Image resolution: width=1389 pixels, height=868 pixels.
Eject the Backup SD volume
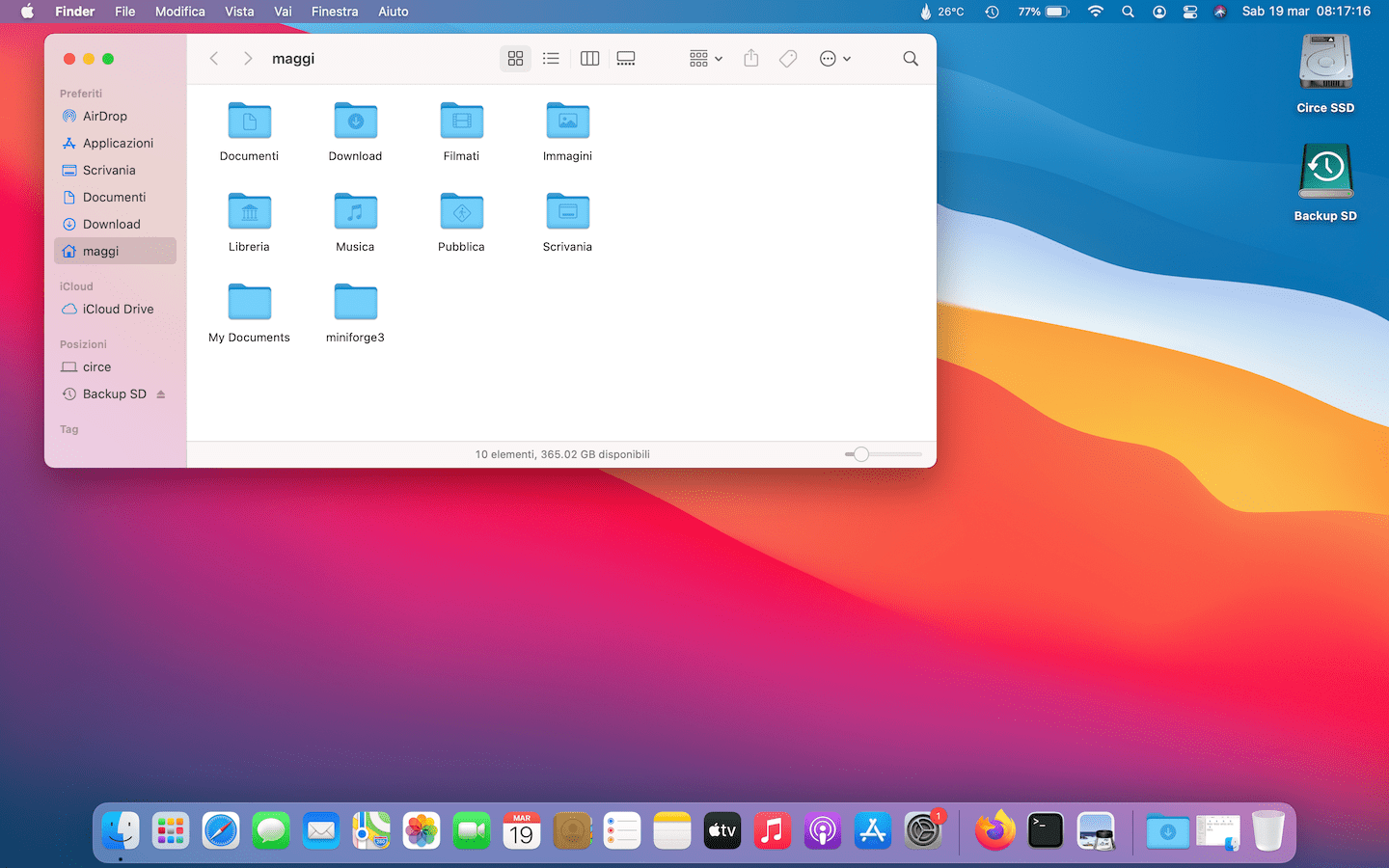pyautogui.click(x=161, y=394)
